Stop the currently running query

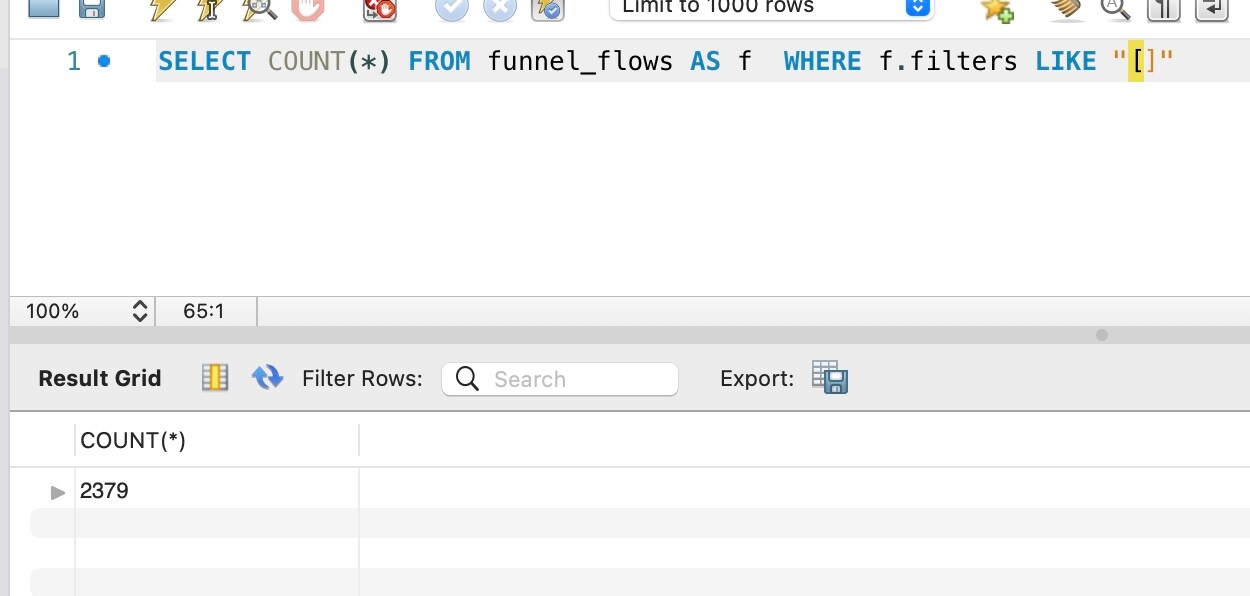(x=306, y=10)
